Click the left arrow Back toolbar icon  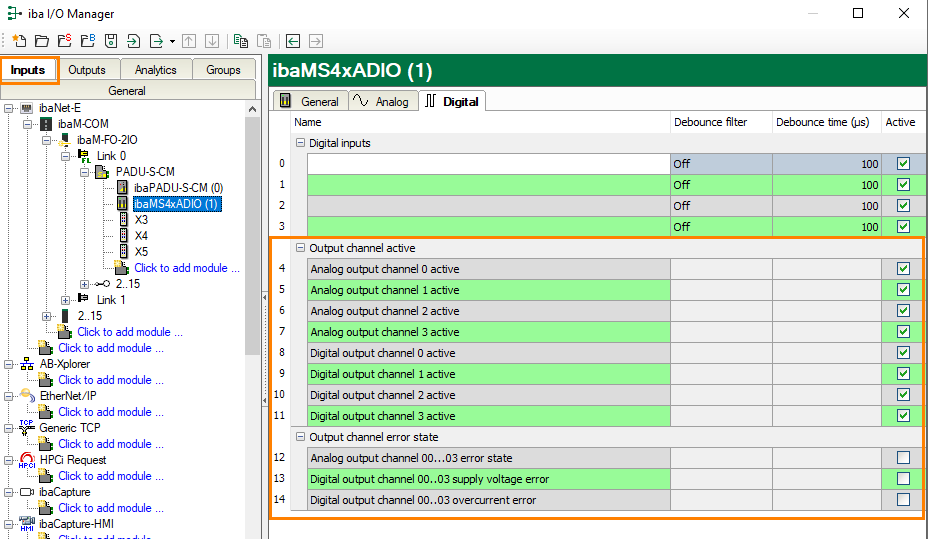click(293, 41)
